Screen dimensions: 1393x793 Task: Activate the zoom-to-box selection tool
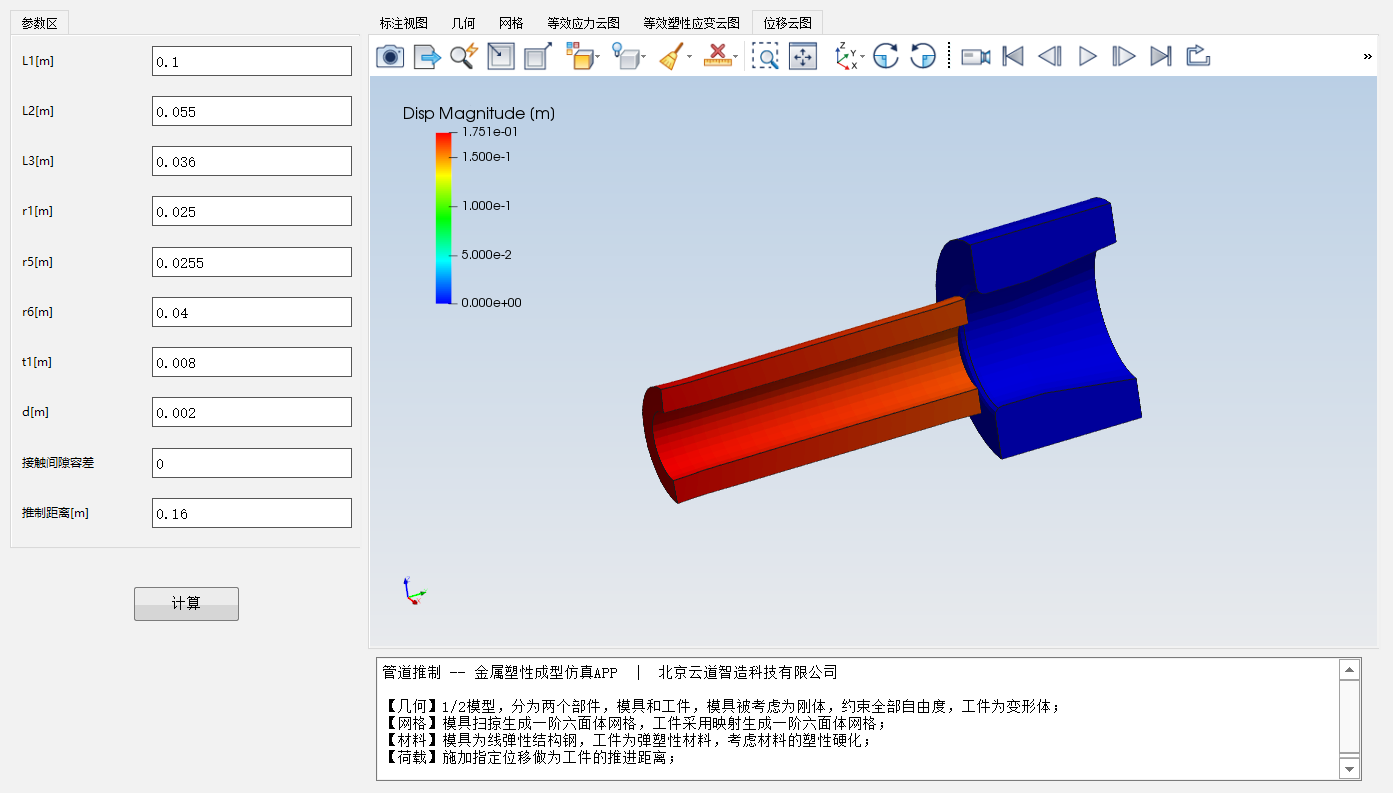pos(765,56)
